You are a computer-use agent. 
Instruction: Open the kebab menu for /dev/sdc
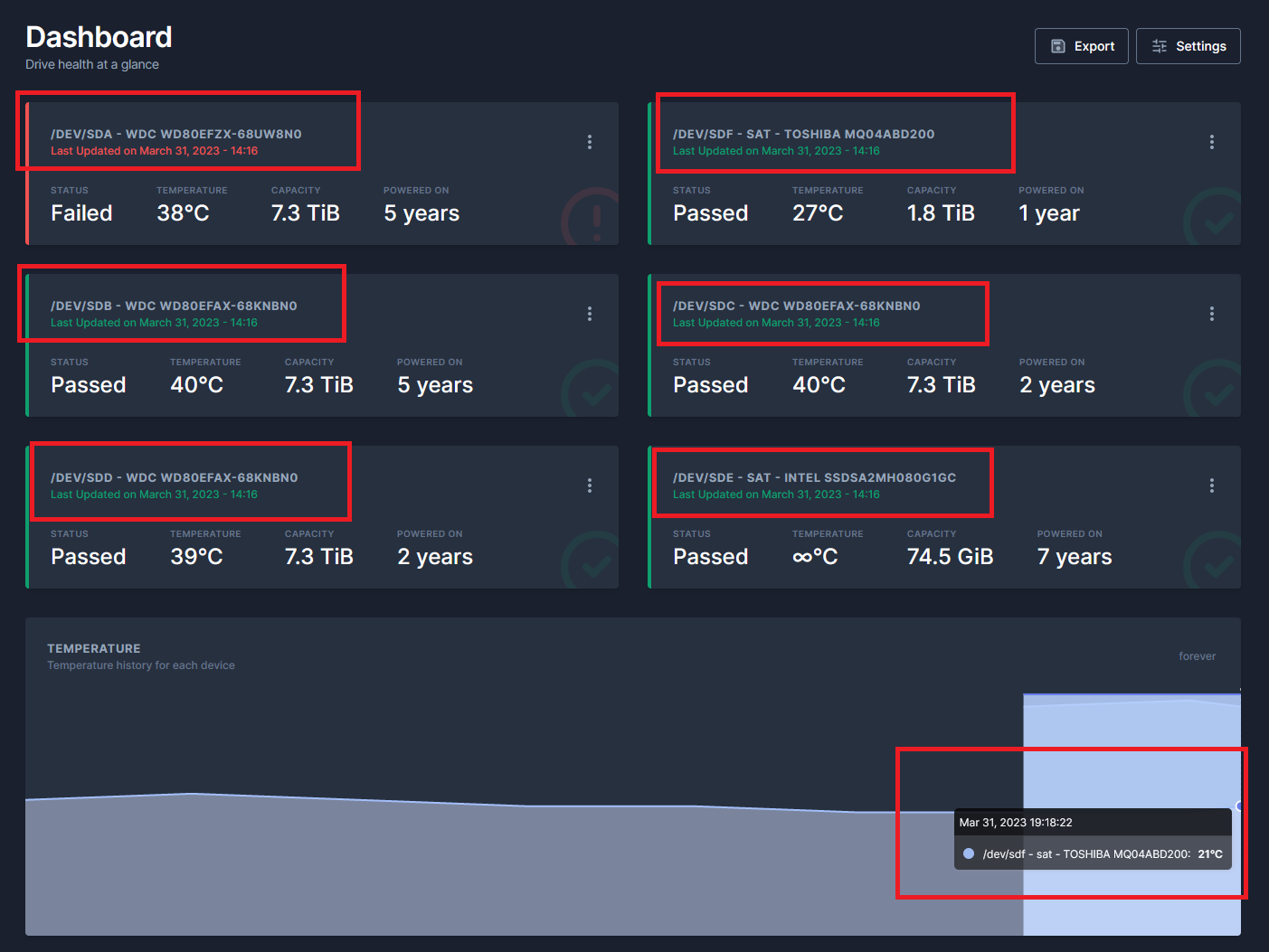click(1212, 314)
